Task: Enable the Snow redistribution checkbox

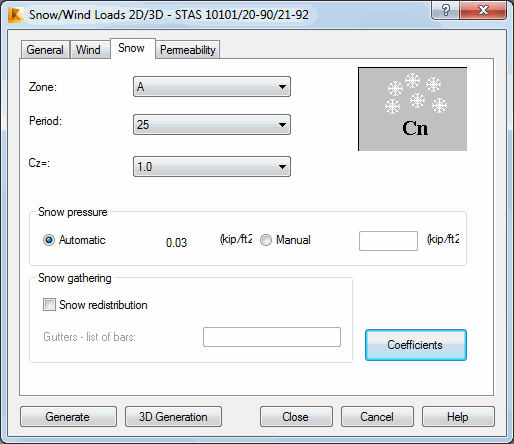Action: coord(49,305)
